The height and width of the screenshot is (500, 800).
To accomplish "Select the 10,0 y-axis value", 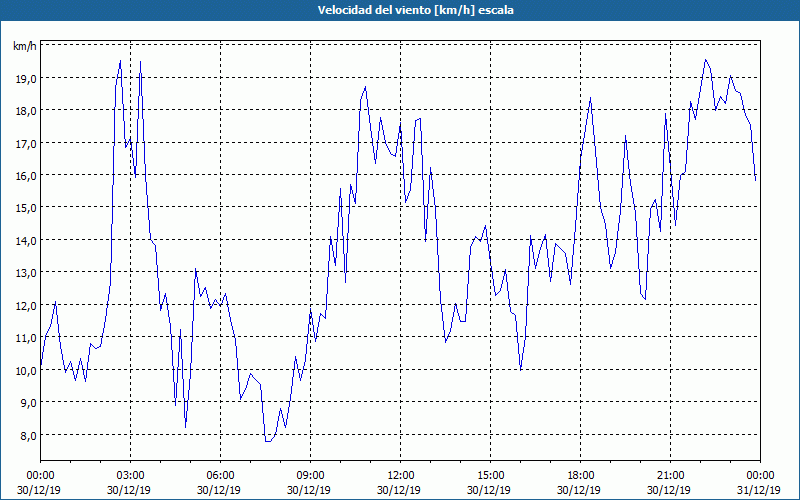I will point(26,370).
